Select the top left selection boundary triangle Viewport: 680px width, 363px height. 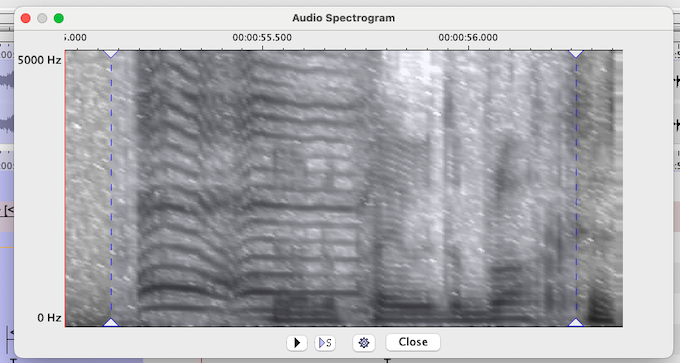tap(111, 54)
